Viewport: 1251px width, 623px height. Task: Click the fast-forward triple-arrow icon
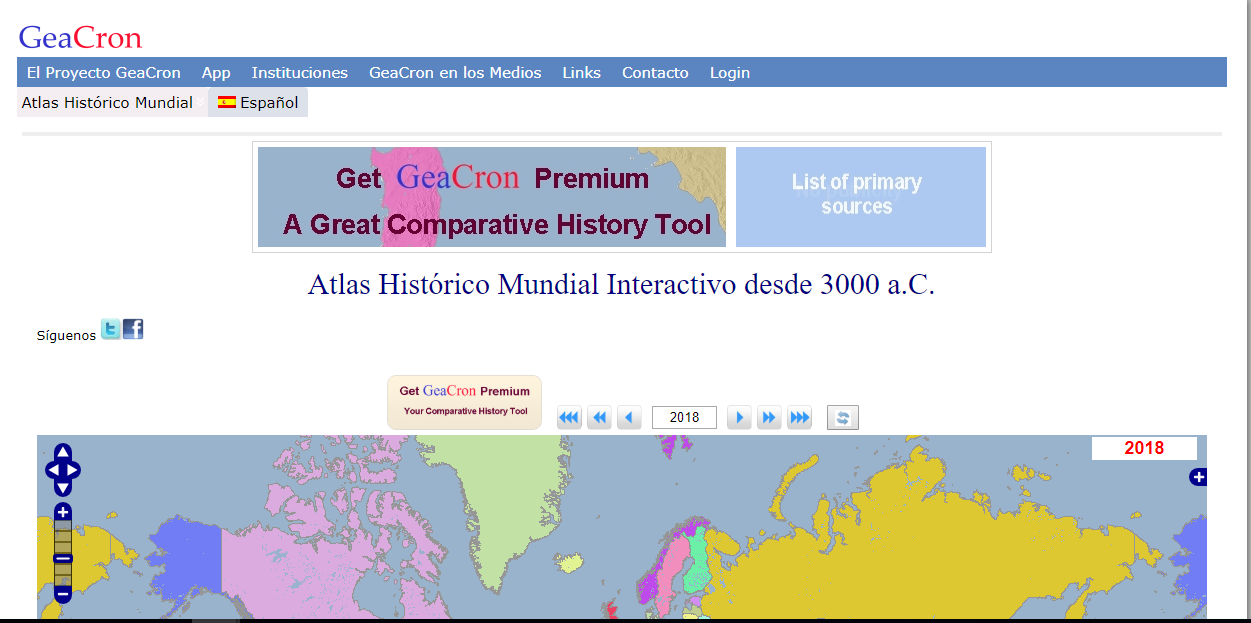tap(799, 417)
